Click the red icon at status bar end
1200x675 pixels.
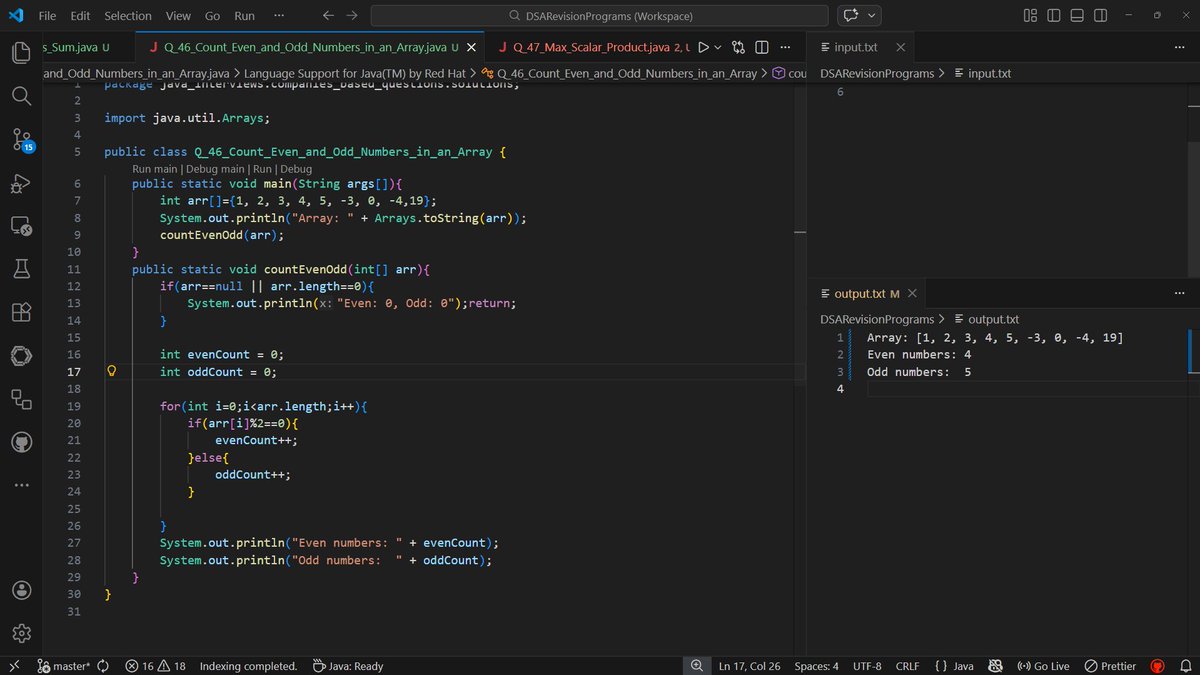tap(1157, 666)
